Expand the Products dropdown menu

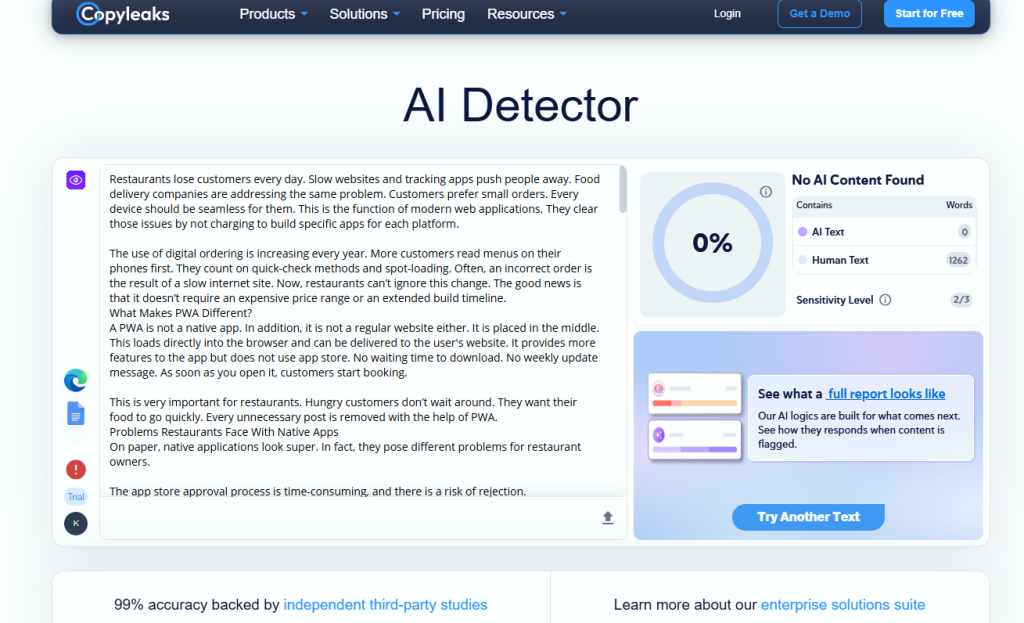coord(273,14)
